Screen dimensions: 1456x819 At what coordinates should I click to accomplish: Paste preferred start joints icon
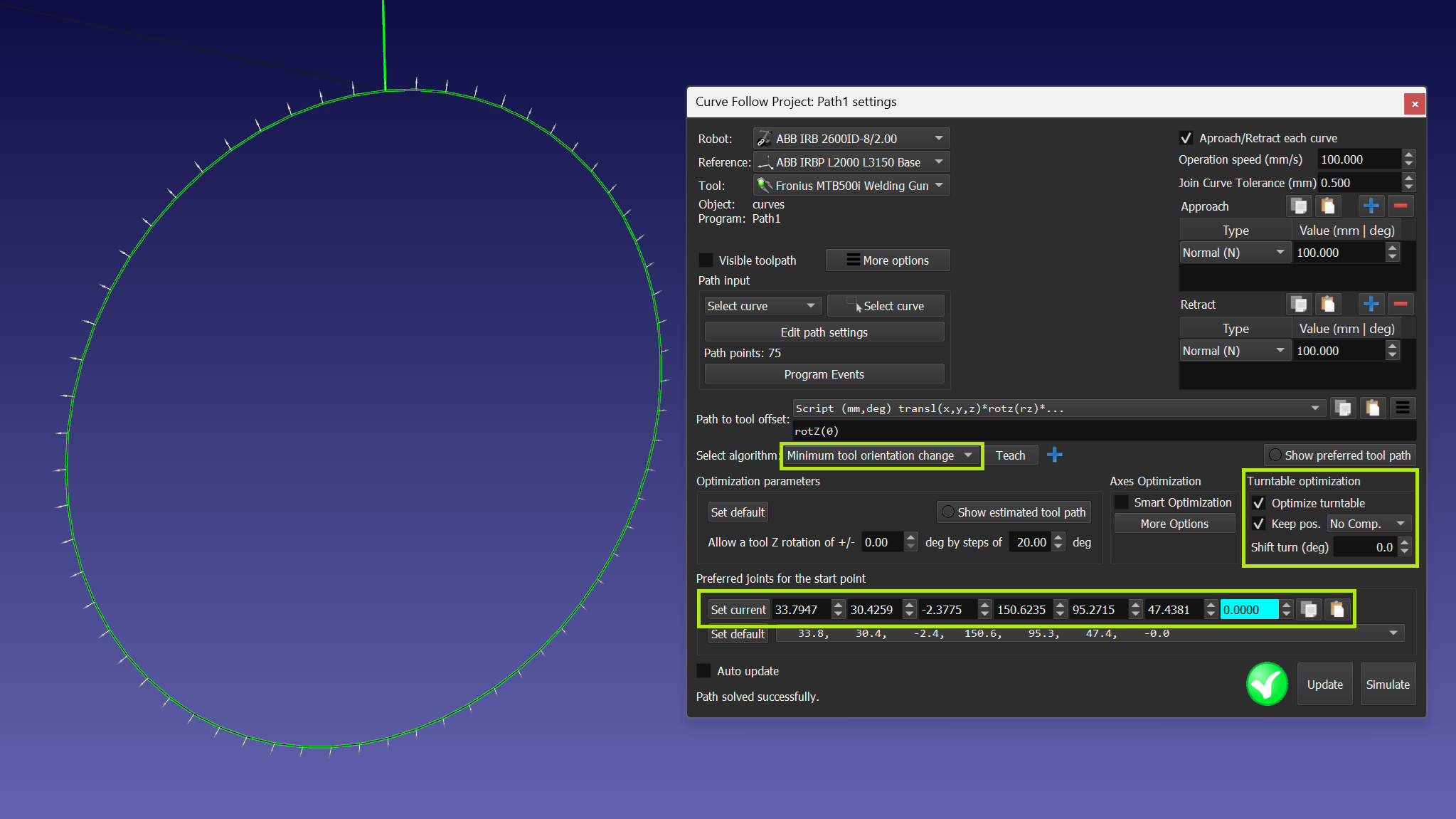[1337, 610]
